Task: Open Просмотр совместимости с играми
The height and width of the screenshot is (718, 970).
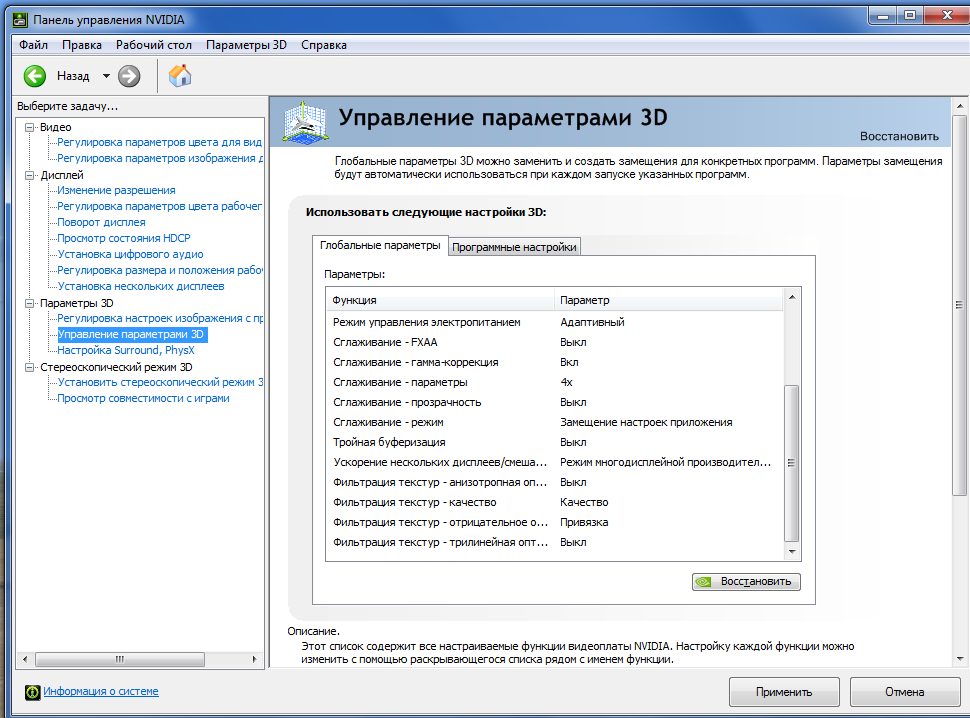Action: pos(144,399)
